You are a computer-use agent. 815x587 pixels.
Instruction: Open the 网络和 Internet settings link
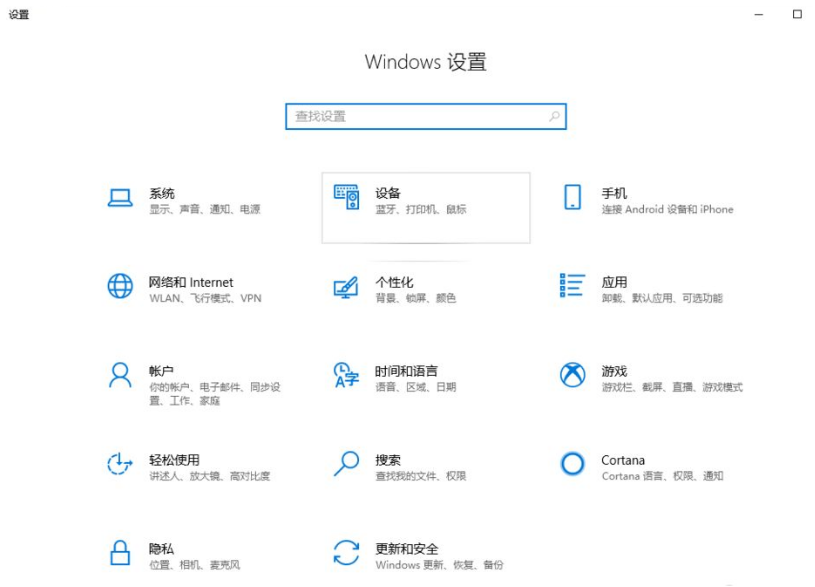pos(191,283)
